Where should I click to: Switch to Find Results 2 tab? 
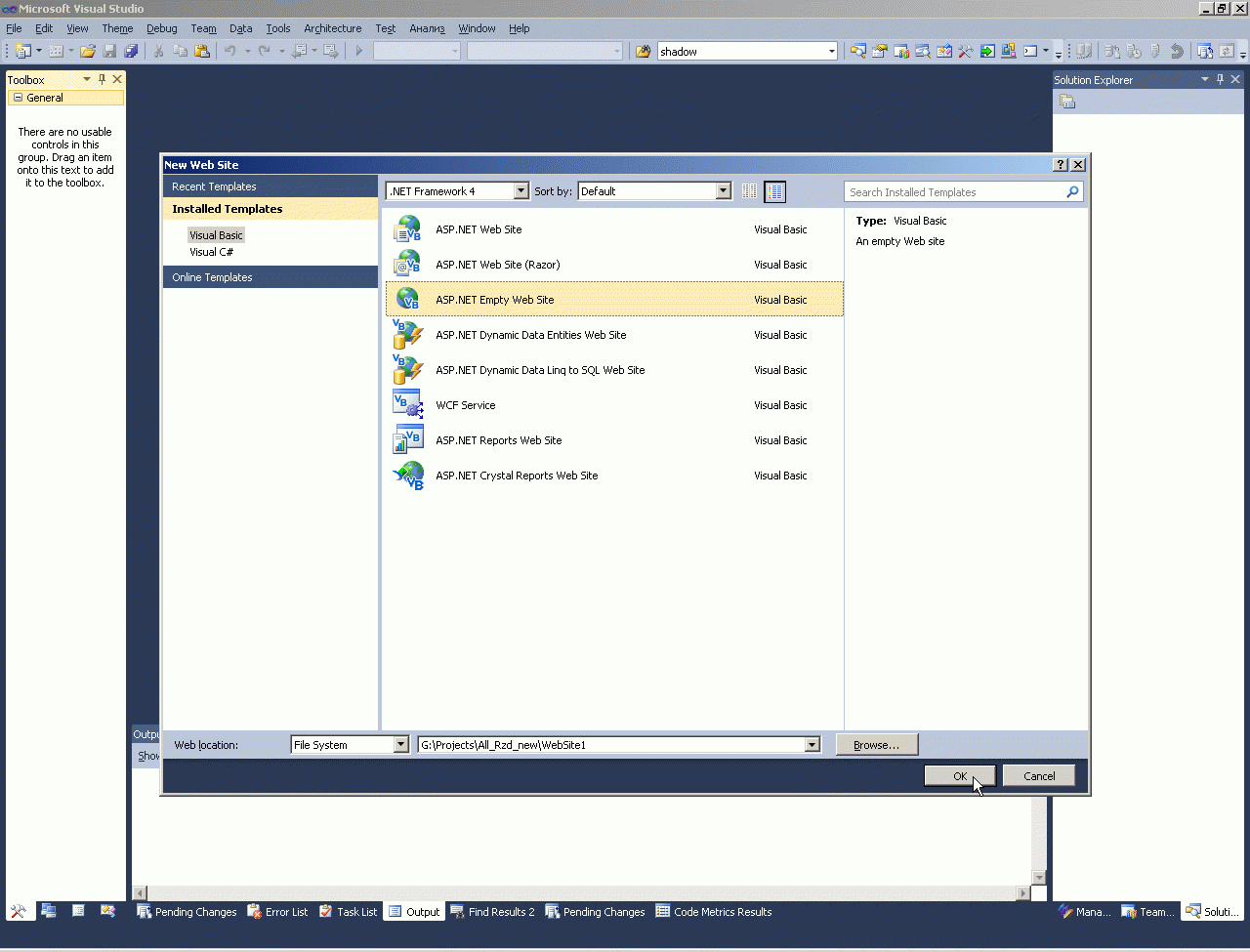click(492, 912)
